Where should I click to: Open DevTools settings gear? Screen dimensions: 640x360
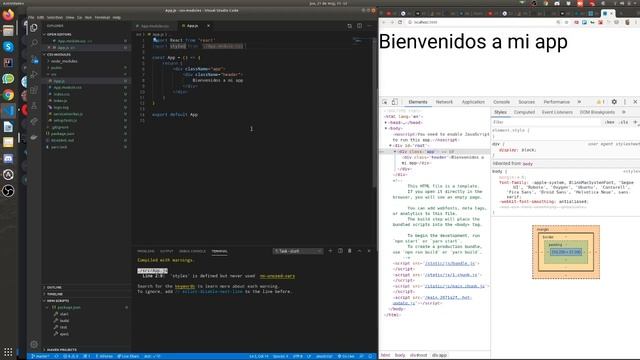[x=614, y=102]
